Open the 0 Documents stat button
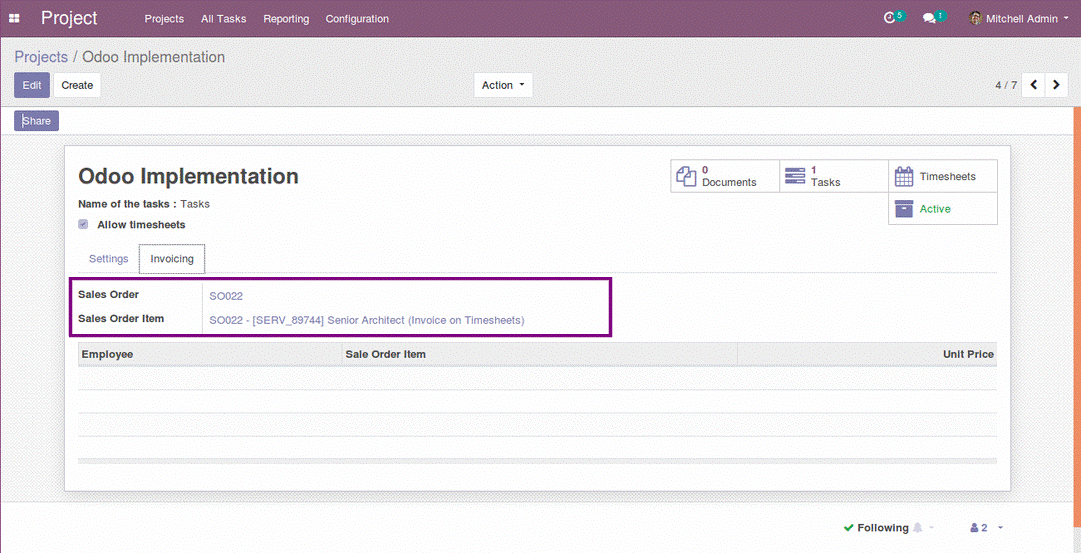1081x553 pixels. 725,176
